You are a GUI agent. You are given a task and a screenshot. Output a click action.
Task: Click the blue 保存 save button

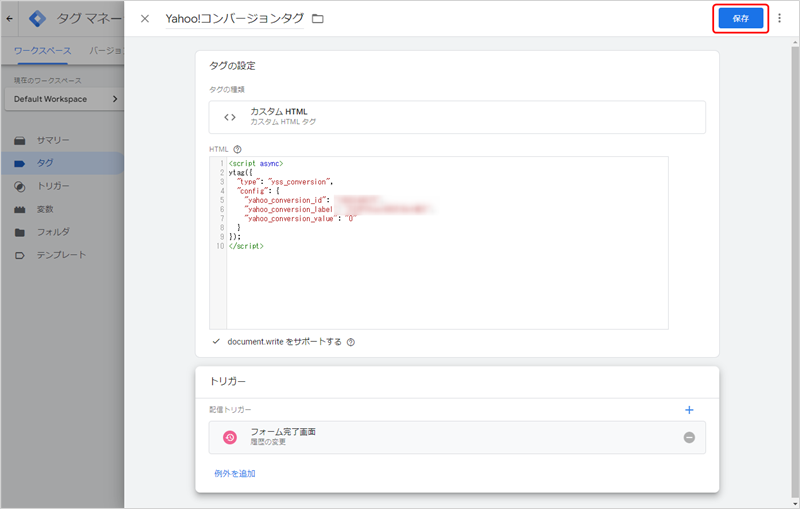click(x=740, y=18)
